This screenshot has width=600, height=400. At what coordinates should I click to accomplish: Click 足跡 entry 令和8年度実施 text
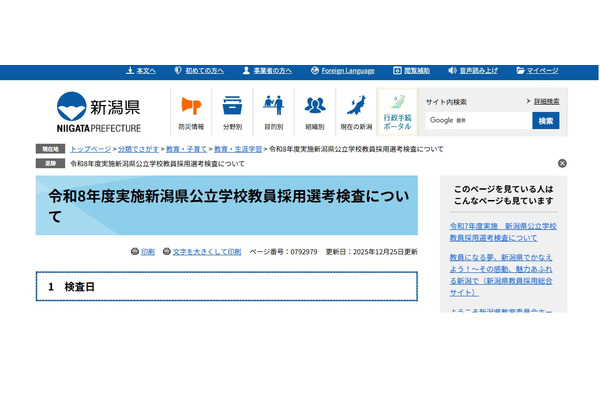(x=157, y=164)
